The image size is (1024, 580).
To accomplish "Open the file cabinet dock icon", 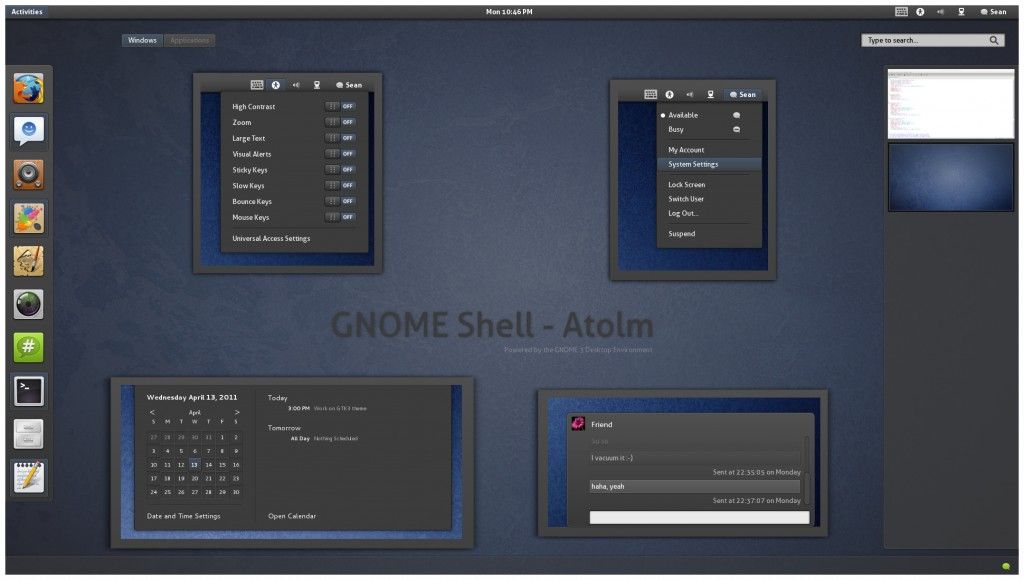I will pyautogui.click(x=29, y=433).
